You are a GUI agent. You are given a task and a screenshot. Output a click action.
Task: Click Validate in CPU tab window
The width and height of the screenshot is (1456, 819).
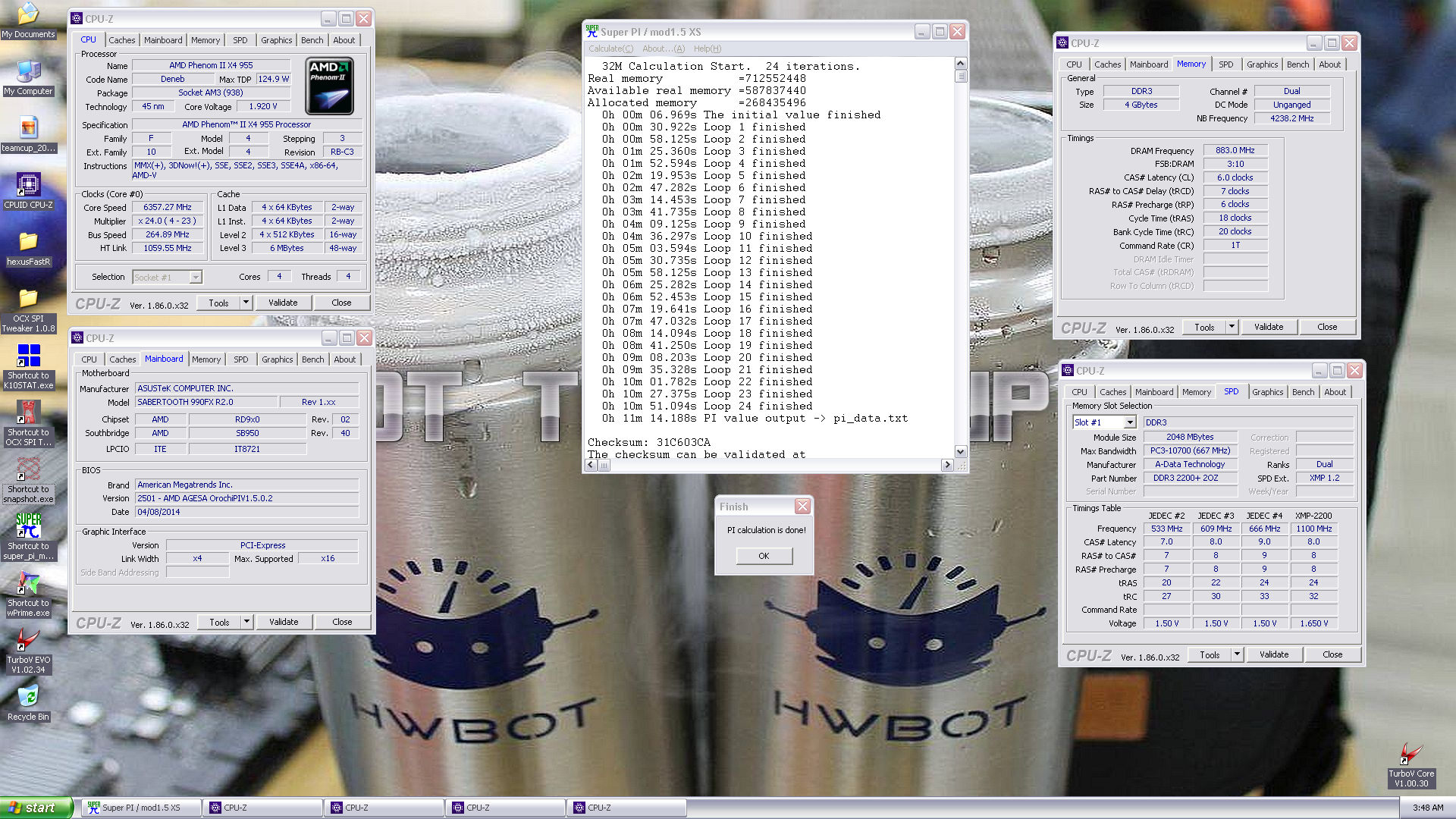tap(283, 303)
